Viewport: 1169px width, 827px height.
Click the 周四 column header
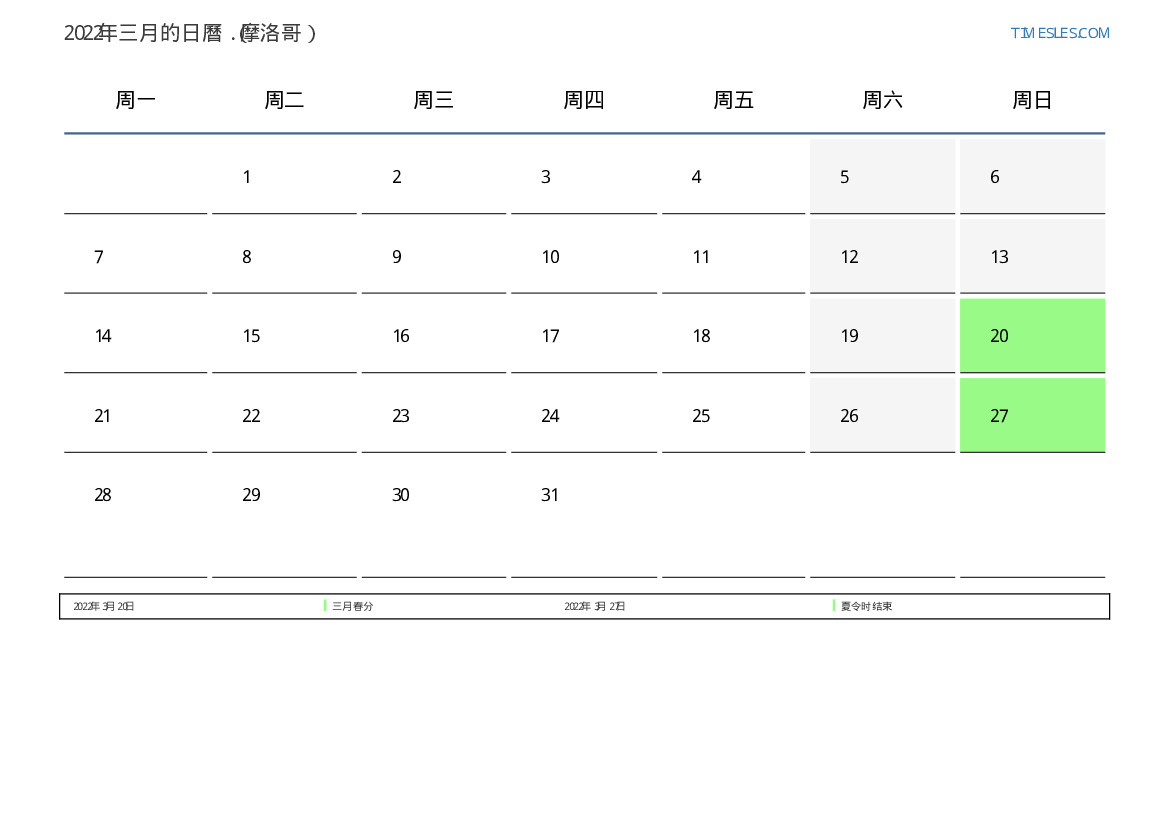tap(583, 99)
